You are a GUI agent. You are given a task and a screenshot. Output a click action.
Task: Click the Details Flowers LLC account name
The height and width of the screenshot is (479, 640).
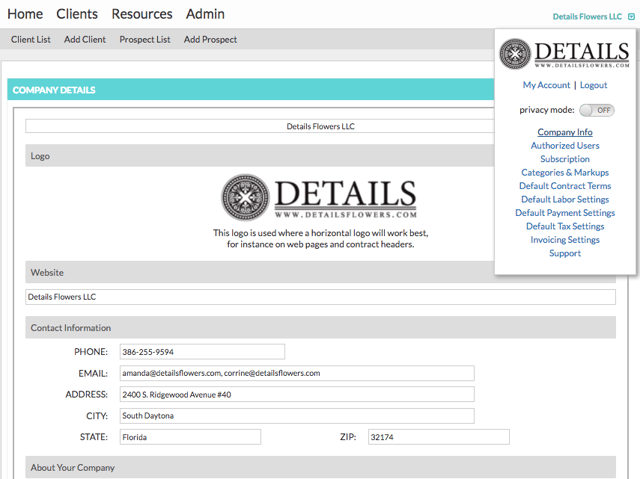[587, 17]
